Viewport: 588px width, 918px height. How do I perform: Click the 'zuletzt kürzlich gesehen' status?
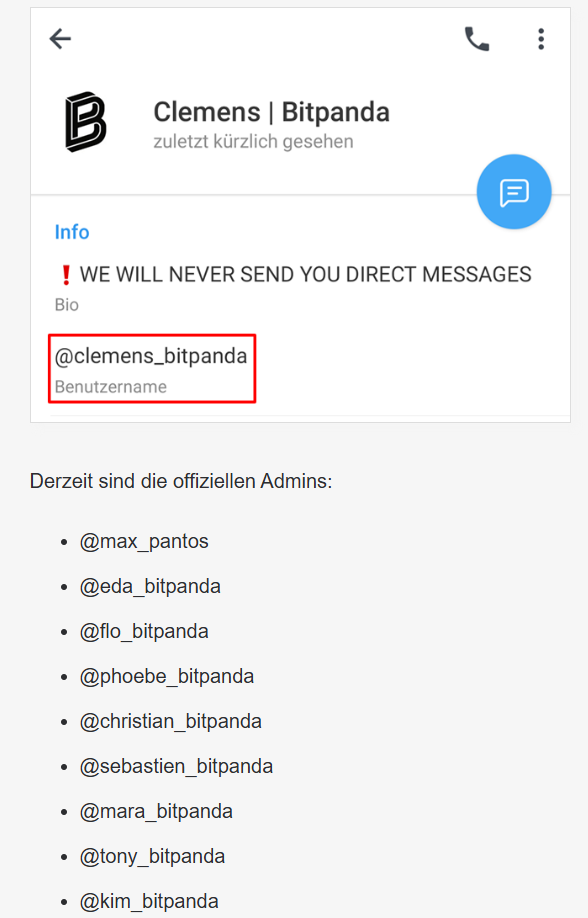[253, 141]
